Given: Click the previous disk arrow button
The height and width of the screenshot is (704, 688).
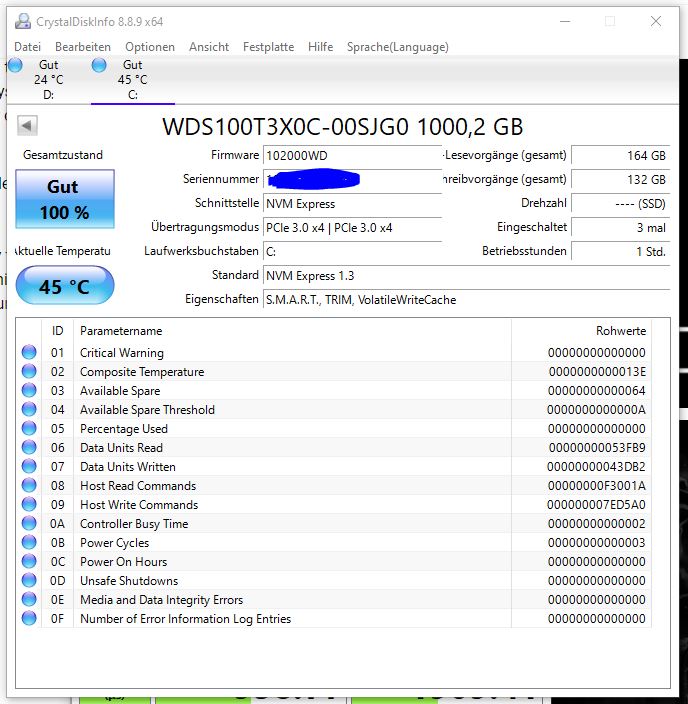Looking at the screenshot, I should pyautogui.click(x=27, y=125).
